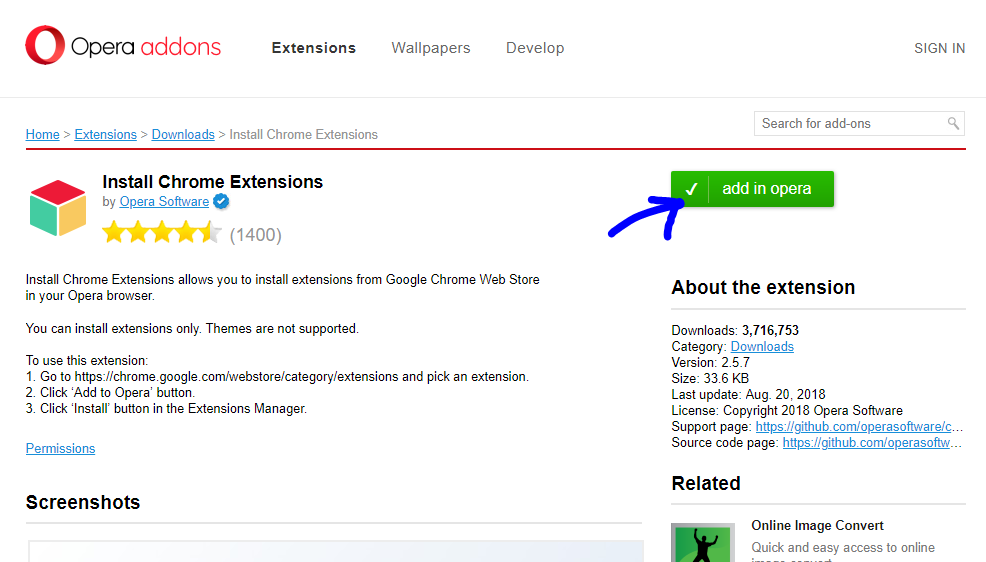Click the Related heading

706,483
